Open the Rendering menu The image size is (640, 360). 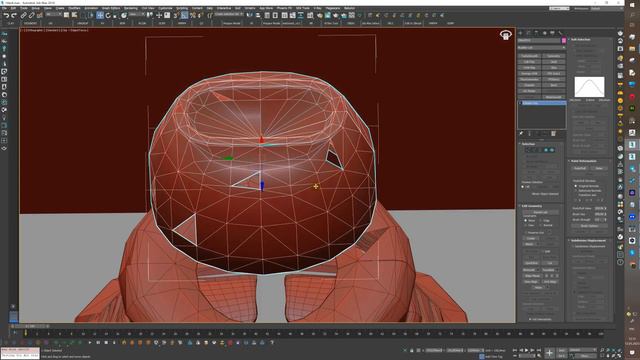pyautogui.click(x=131, y=8)
